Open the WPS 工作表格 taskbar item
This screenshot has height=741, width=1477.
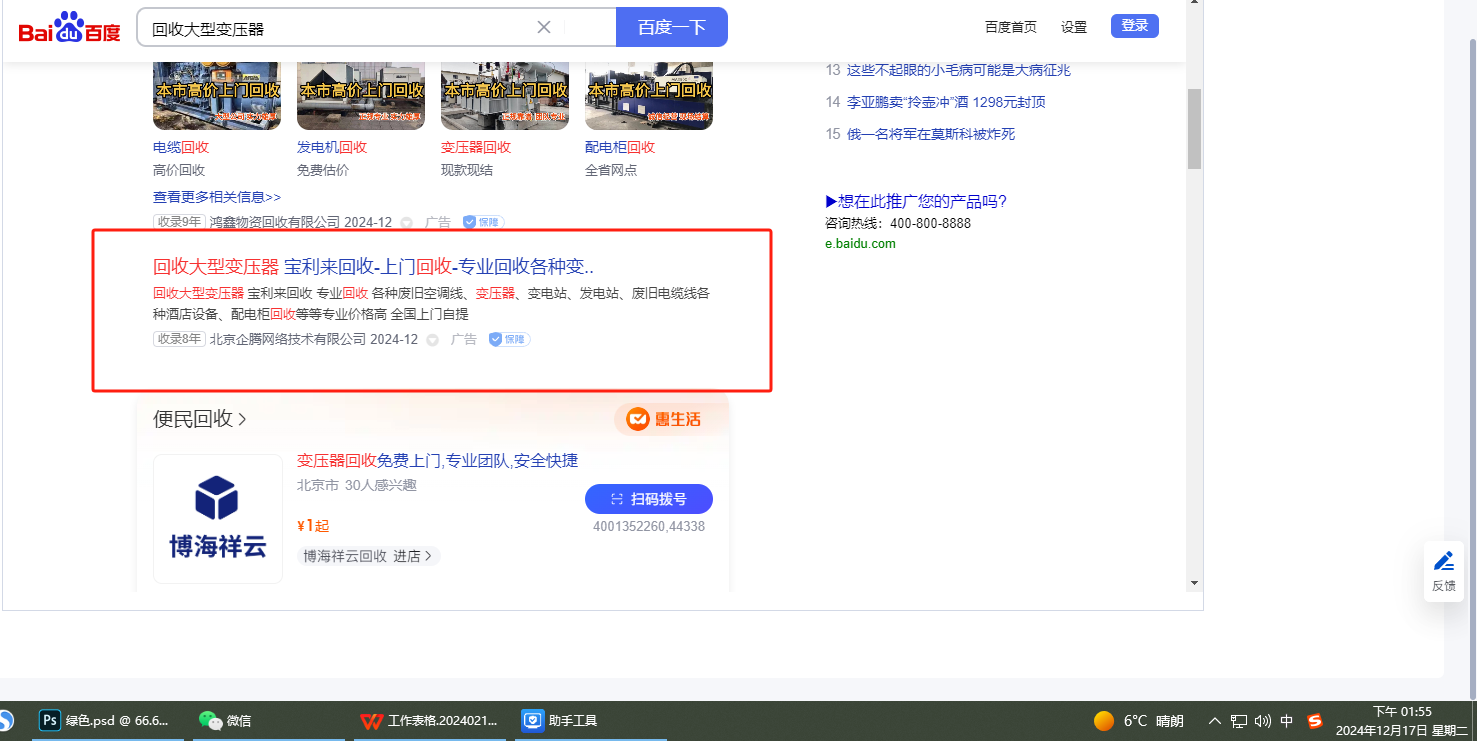pyautogui.click(x=429, y=720)
